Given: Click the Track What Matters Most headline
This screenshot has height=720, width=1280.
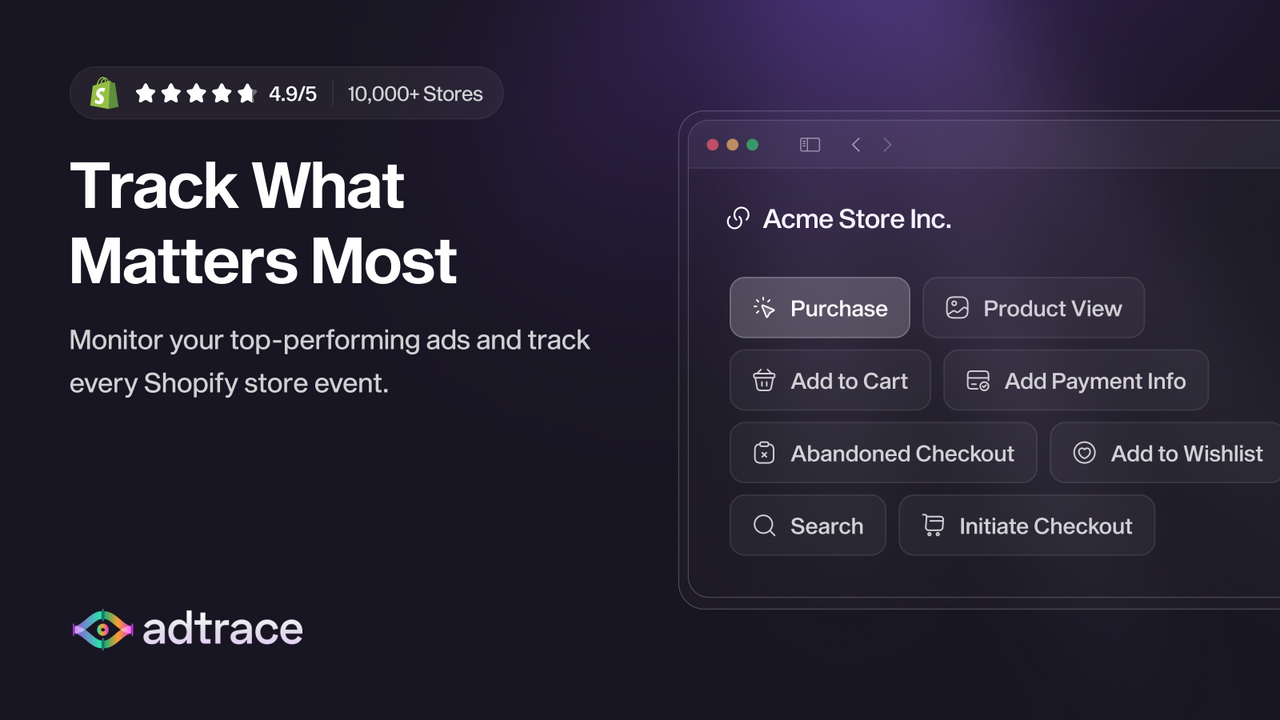Looking at the screenshot, I should click(x=263, y=223).
